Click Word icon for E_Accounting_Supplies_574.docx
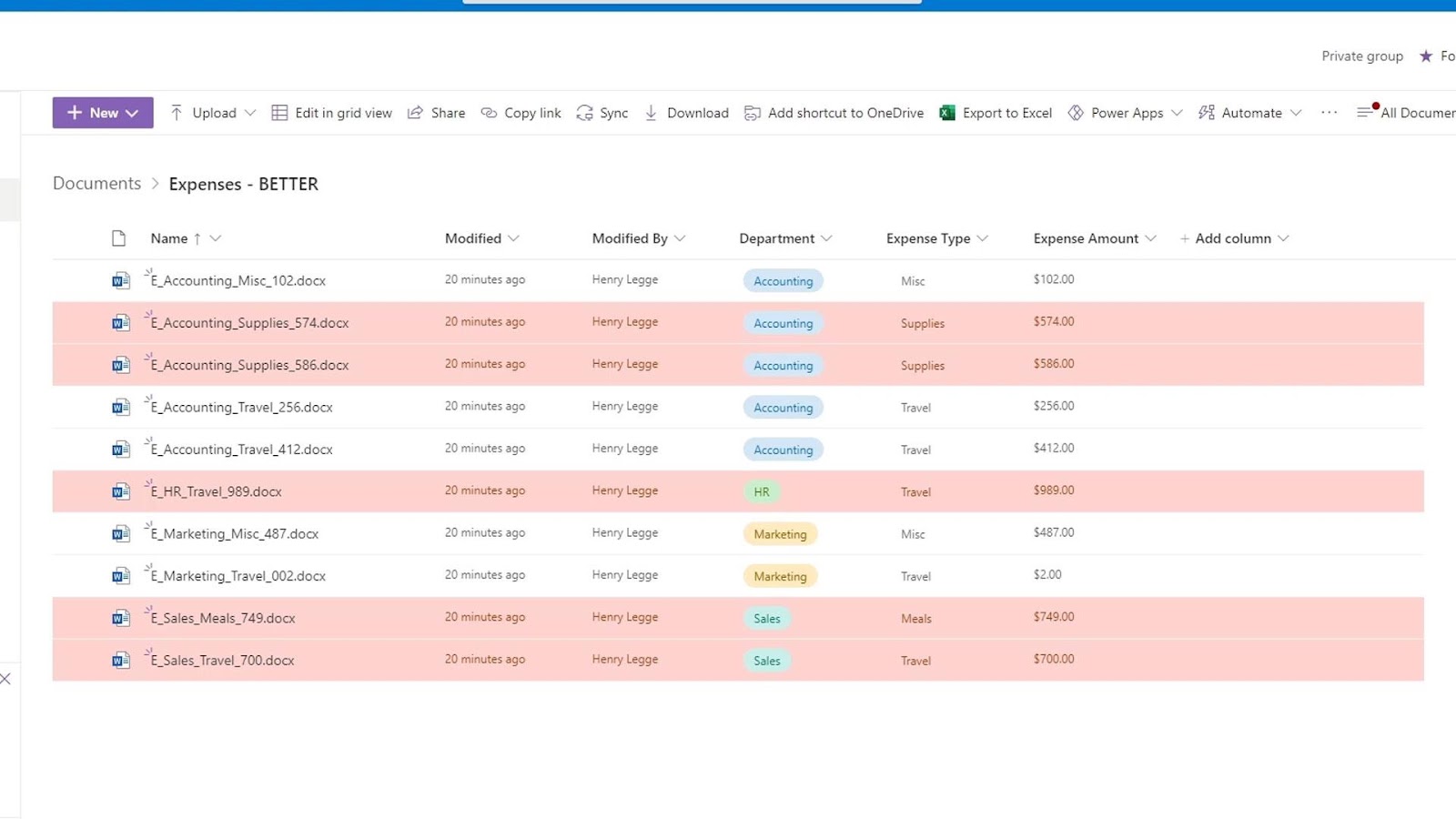This screenshot has width=1456, height=819. (x=120, y=323)
